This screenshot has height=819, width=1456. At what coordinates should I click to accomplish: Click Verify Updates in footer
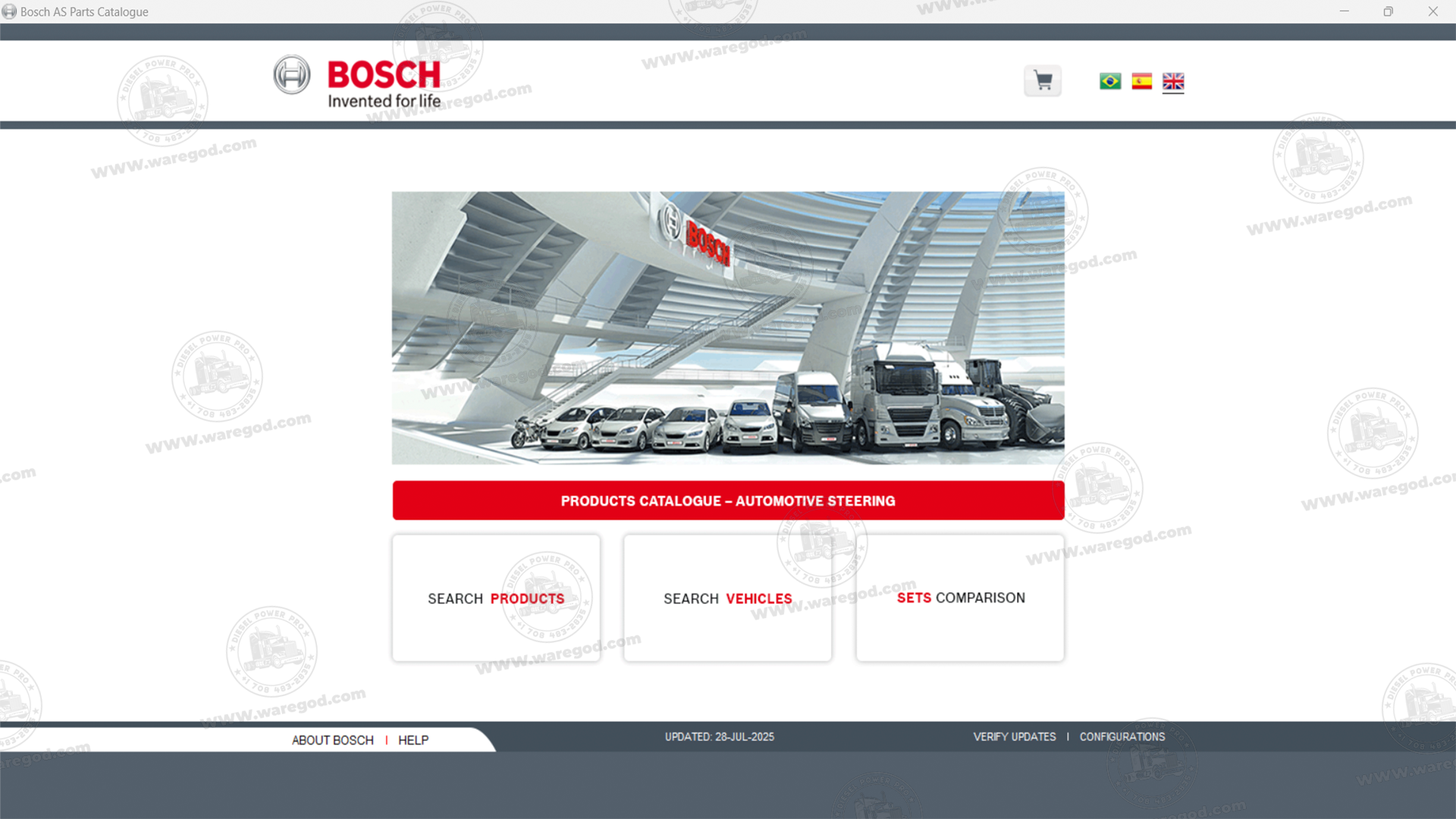coord(1015,737)
